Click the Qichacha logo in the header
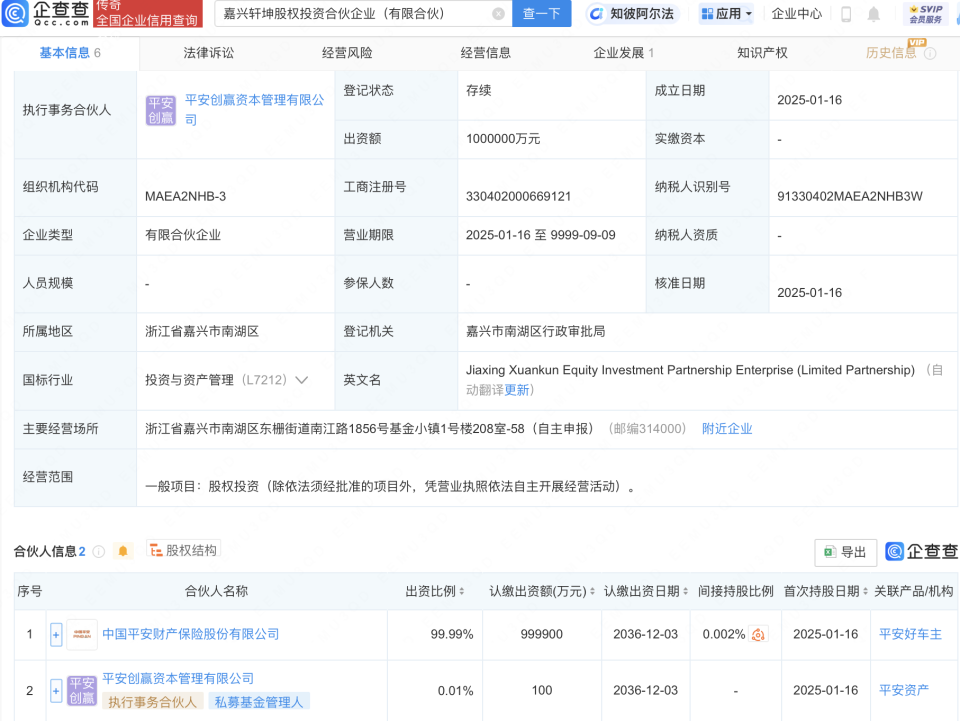This screenshot has height=721, width=960. click(x=47, y=14)
